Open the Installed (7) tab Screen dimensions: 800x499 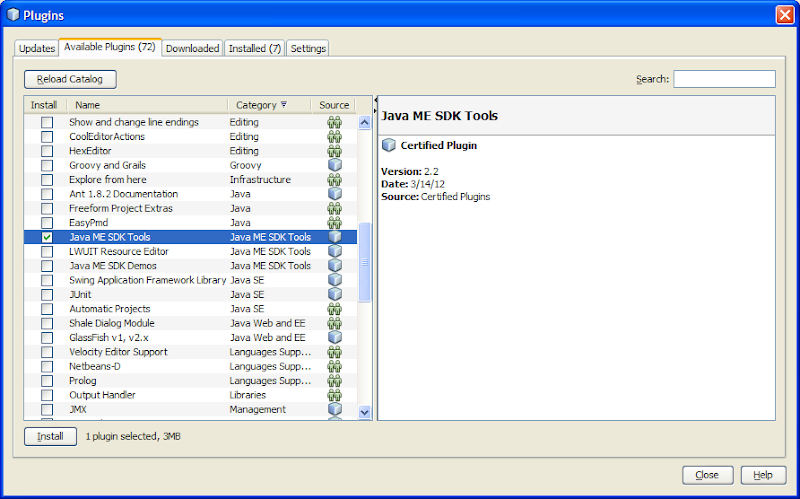[x=255, y=48]
